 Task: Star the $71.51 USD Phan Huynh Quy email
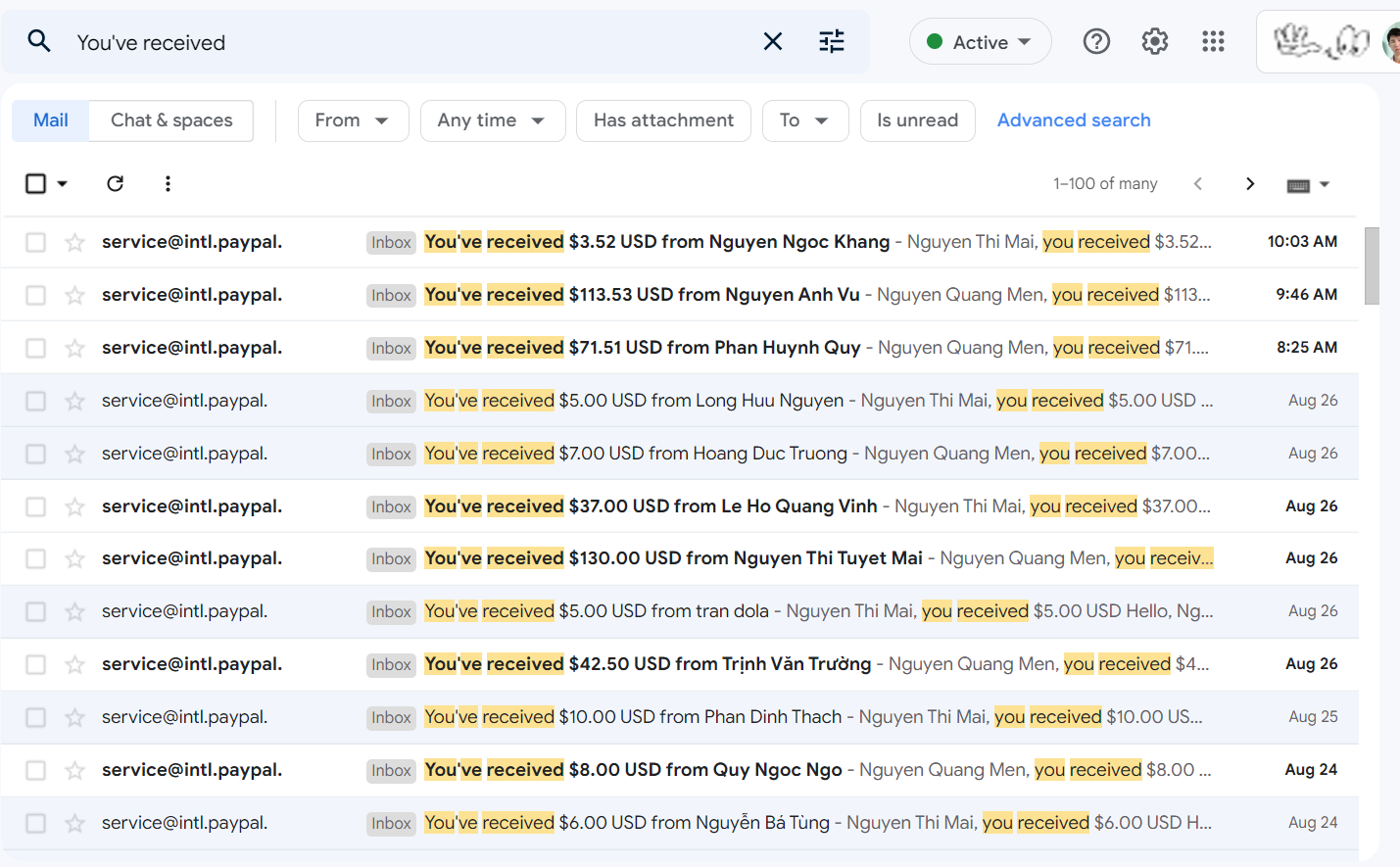click(x=74, y=348)
